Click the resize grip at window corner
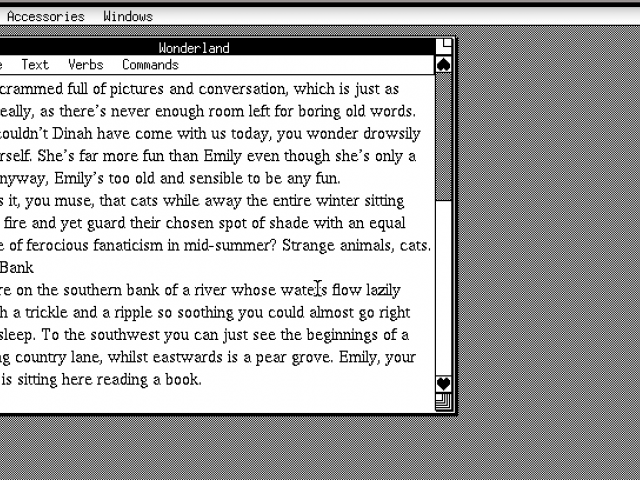This screenshot has width=640, height=480. point(444,402)
